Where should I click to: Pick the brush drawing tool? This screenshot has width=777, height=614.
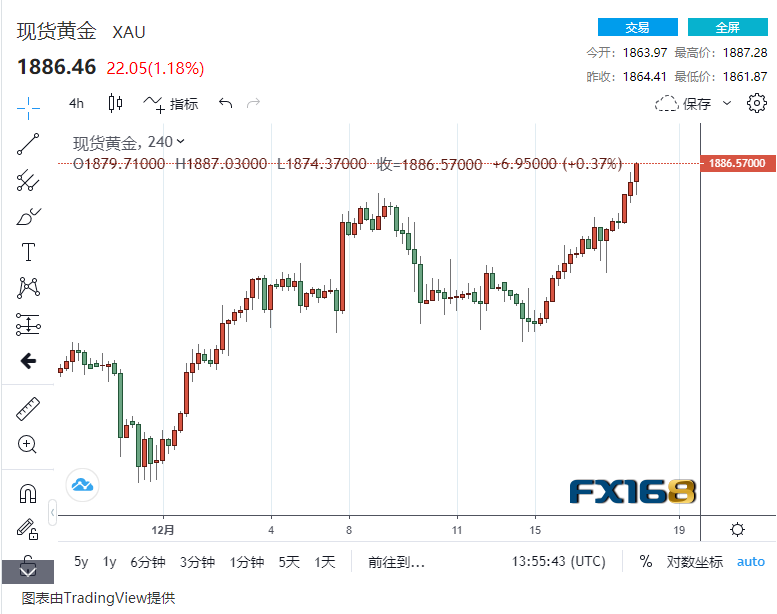pyautogui.click(x=28, y=216)
